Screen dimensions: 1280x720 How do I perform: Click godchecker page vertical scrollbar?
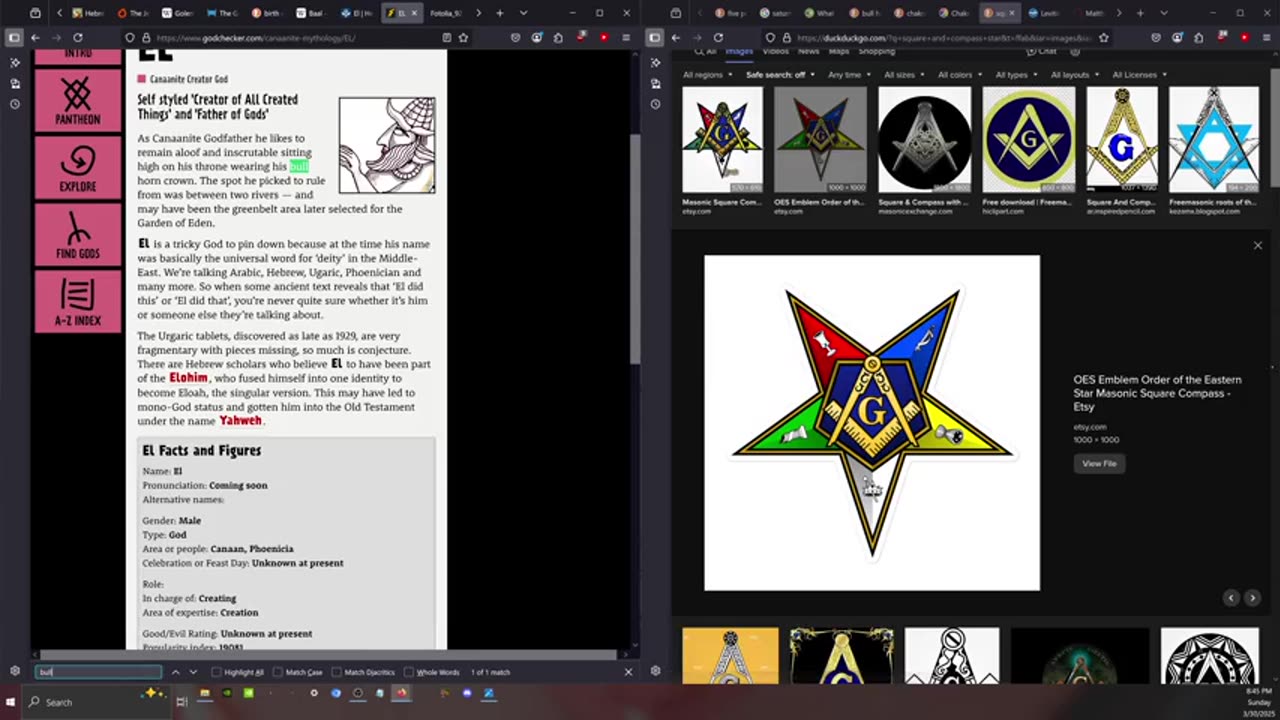click(634, 247)
